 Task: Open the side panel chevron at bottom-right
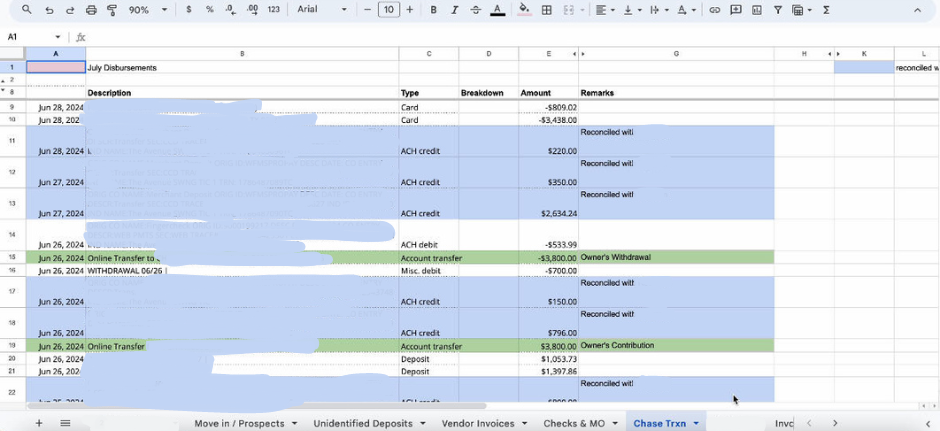point(928,423)
